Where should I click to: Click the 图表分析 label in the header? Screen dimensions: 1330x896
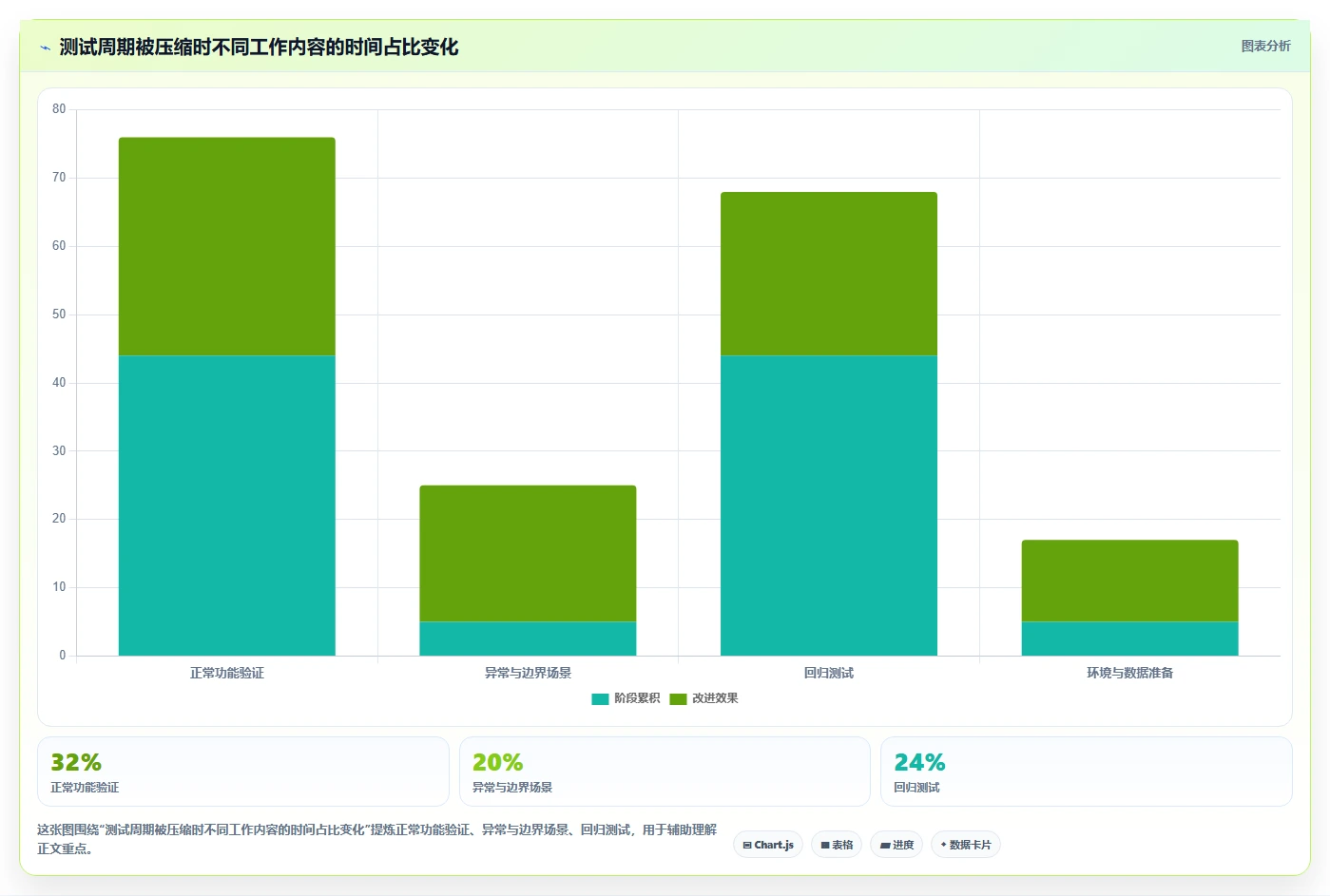pyautogui.click(x=1265, y=46)
